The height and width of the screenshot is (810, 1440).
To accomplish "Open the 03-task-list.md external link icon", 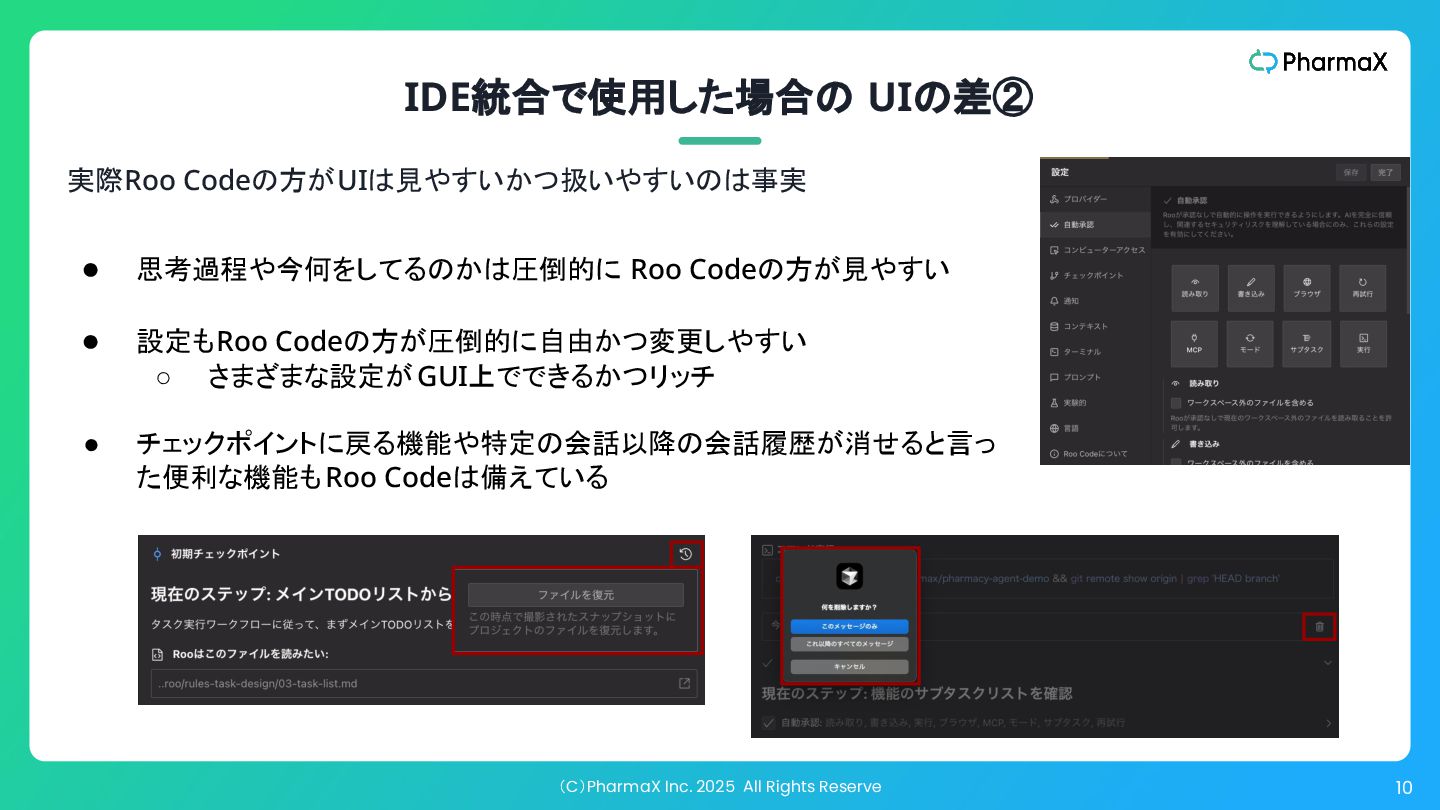I will pos(684,684).
